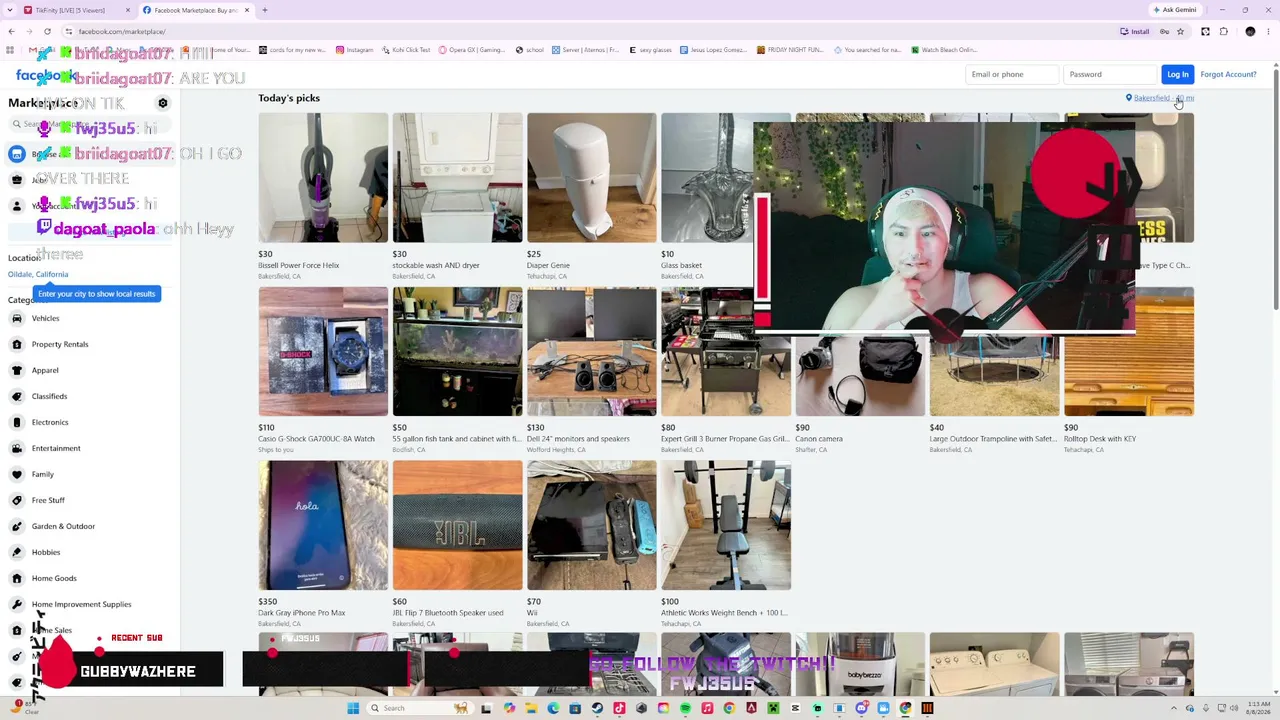Go back to previous page
Screen dimensions: 1280x720
coord(11,31)
